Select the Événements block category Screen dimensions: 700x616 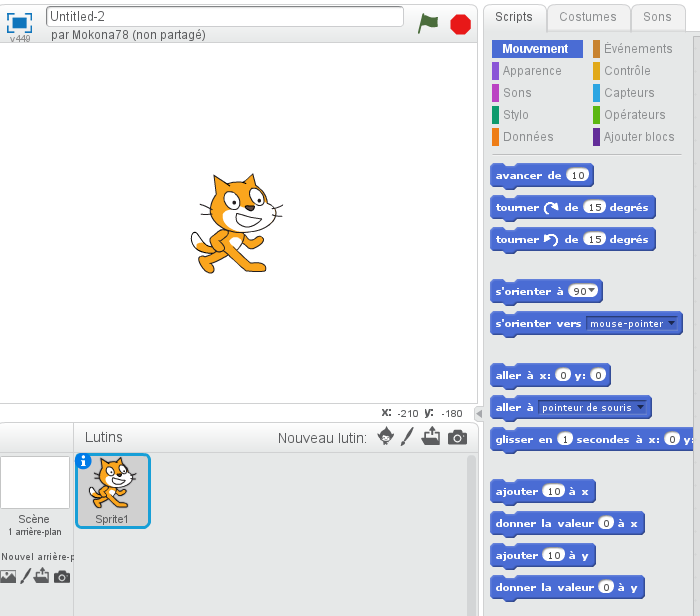[633, 49]
